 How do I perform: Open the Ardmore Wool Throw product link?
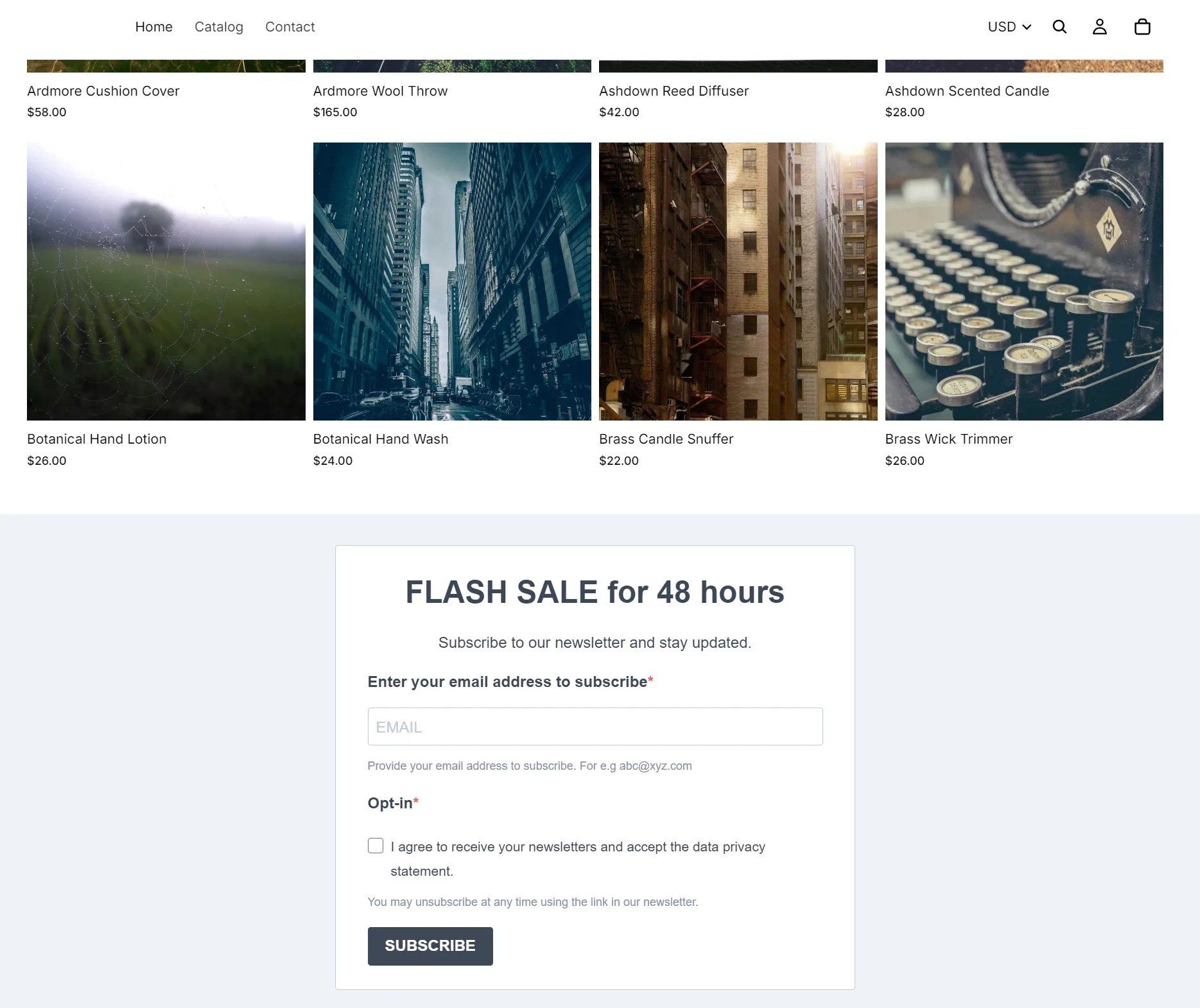(x=381, y=91)
